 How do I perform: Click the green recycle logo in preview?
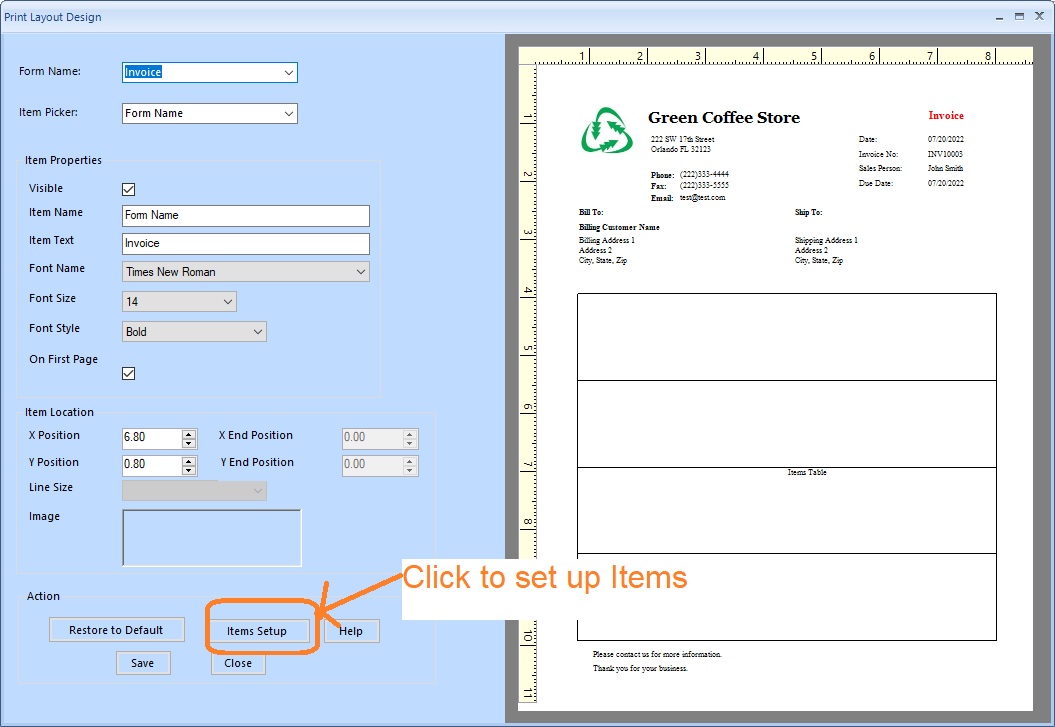606,132
